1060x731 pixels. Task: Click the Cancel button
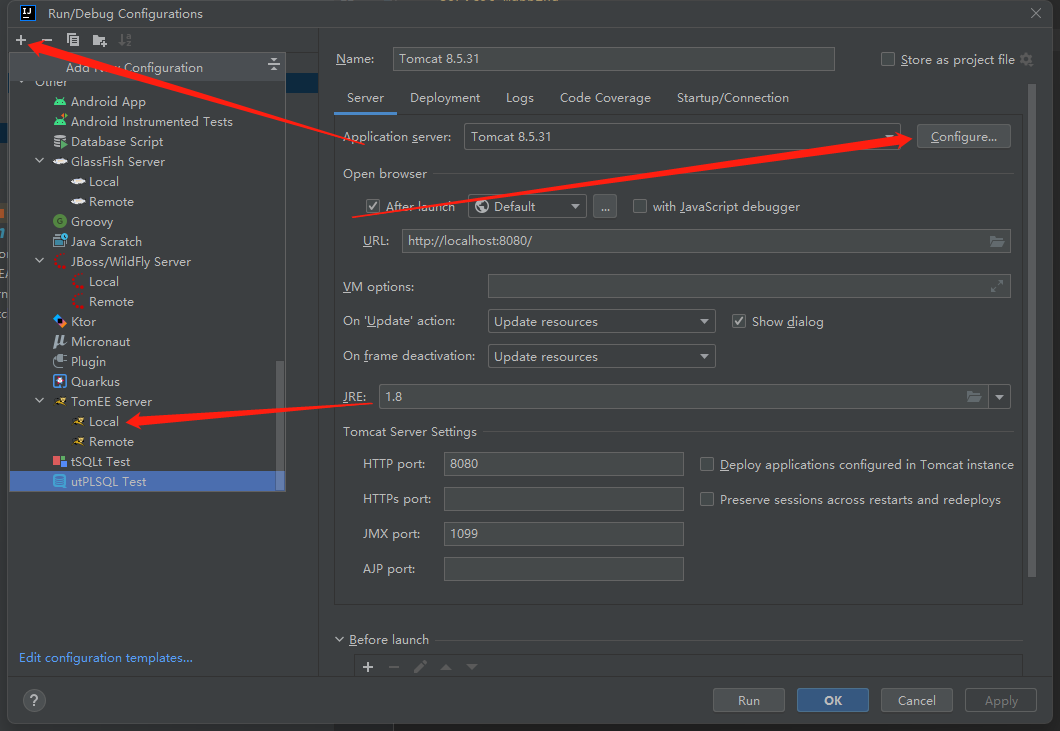tap(917, 701)
